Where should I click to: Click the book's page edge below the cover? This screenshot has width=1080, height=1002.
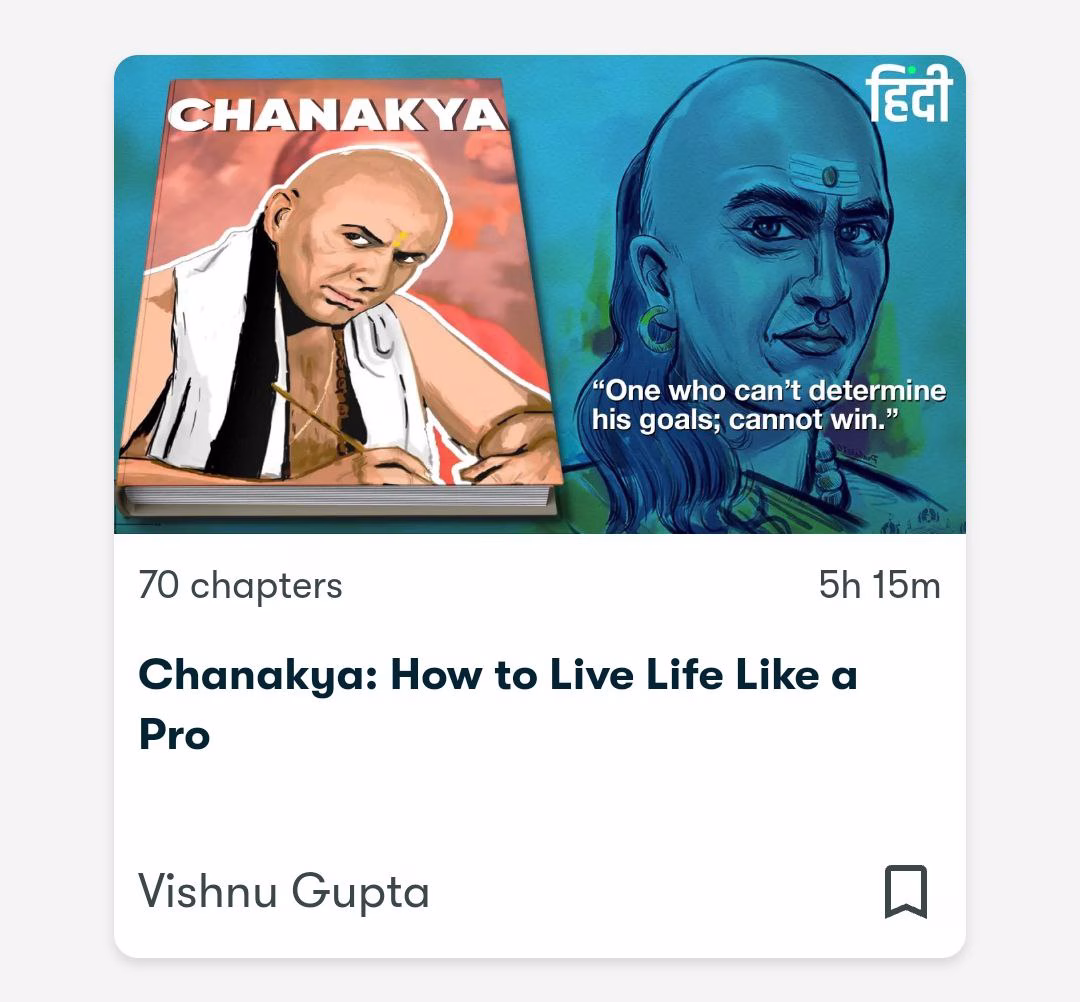coord(338,500)
